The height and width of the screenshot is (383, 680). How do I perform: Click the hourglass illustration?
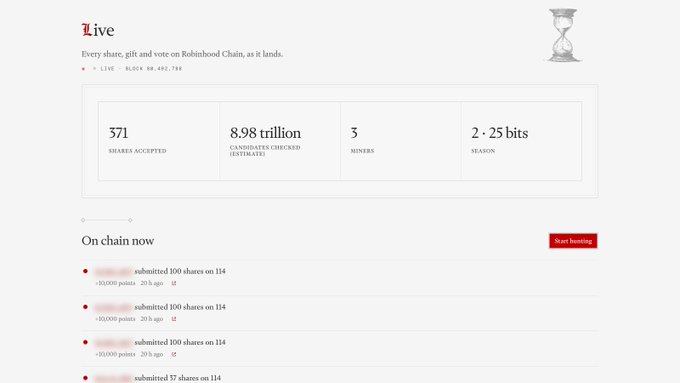(563, 36)
